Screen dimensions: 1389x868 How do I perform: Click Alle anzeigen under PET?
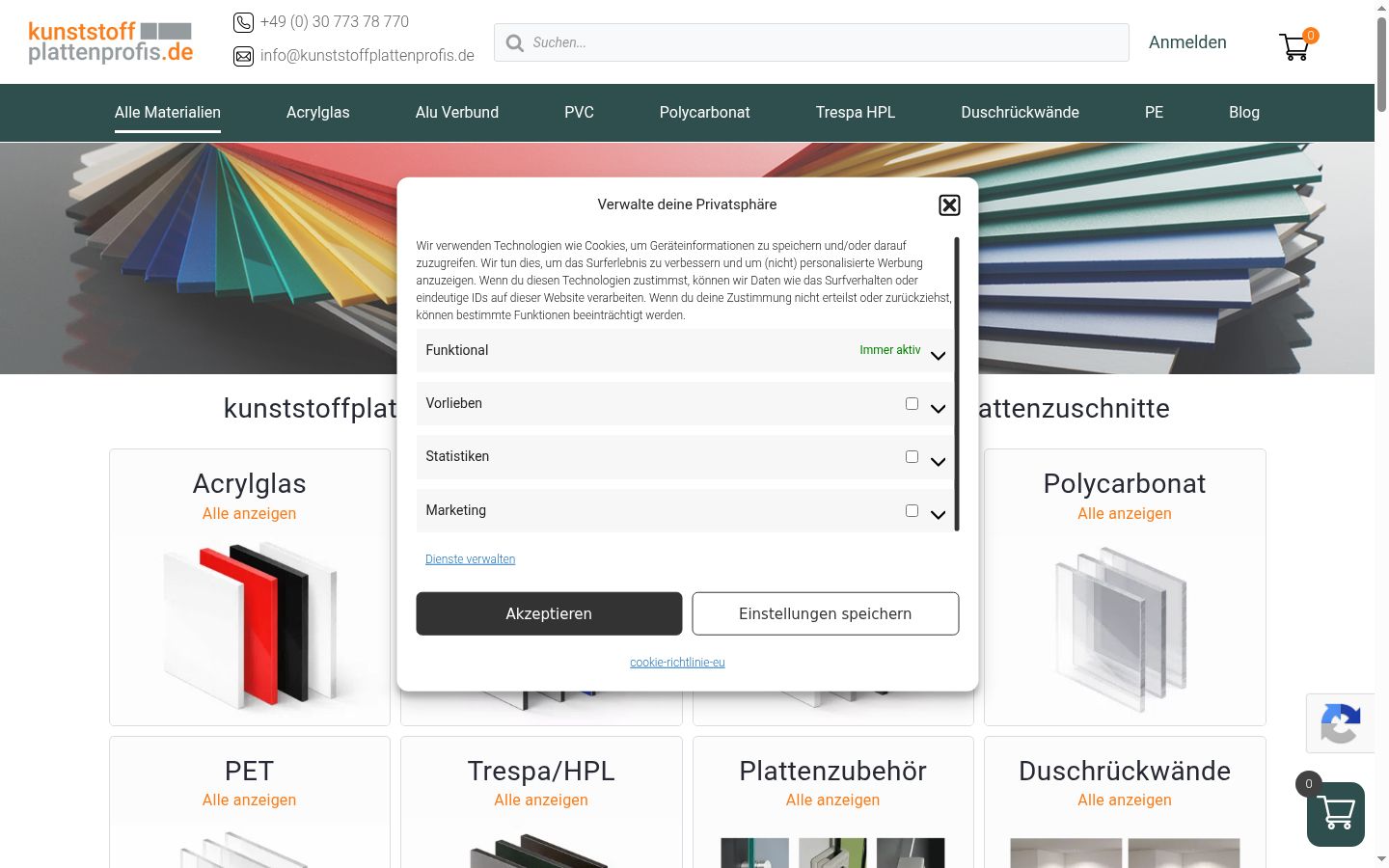coord(250,800)
